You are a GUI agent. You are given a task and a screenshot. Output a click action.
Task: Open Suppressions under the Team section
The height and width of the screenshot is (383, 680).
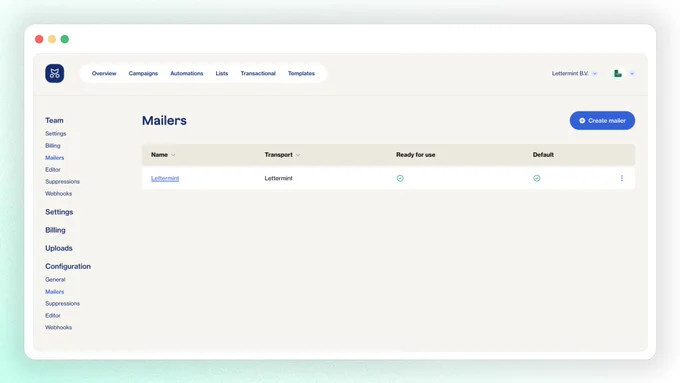pos(62,182)
